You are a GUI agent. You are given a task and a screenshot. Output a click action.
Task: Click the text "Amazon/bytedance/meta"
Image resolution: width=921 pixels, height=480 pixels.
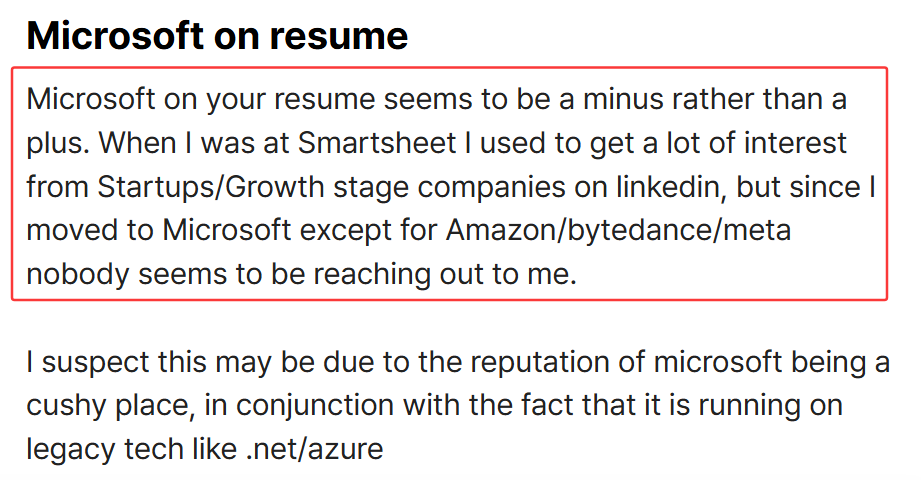tap(619, 230)
